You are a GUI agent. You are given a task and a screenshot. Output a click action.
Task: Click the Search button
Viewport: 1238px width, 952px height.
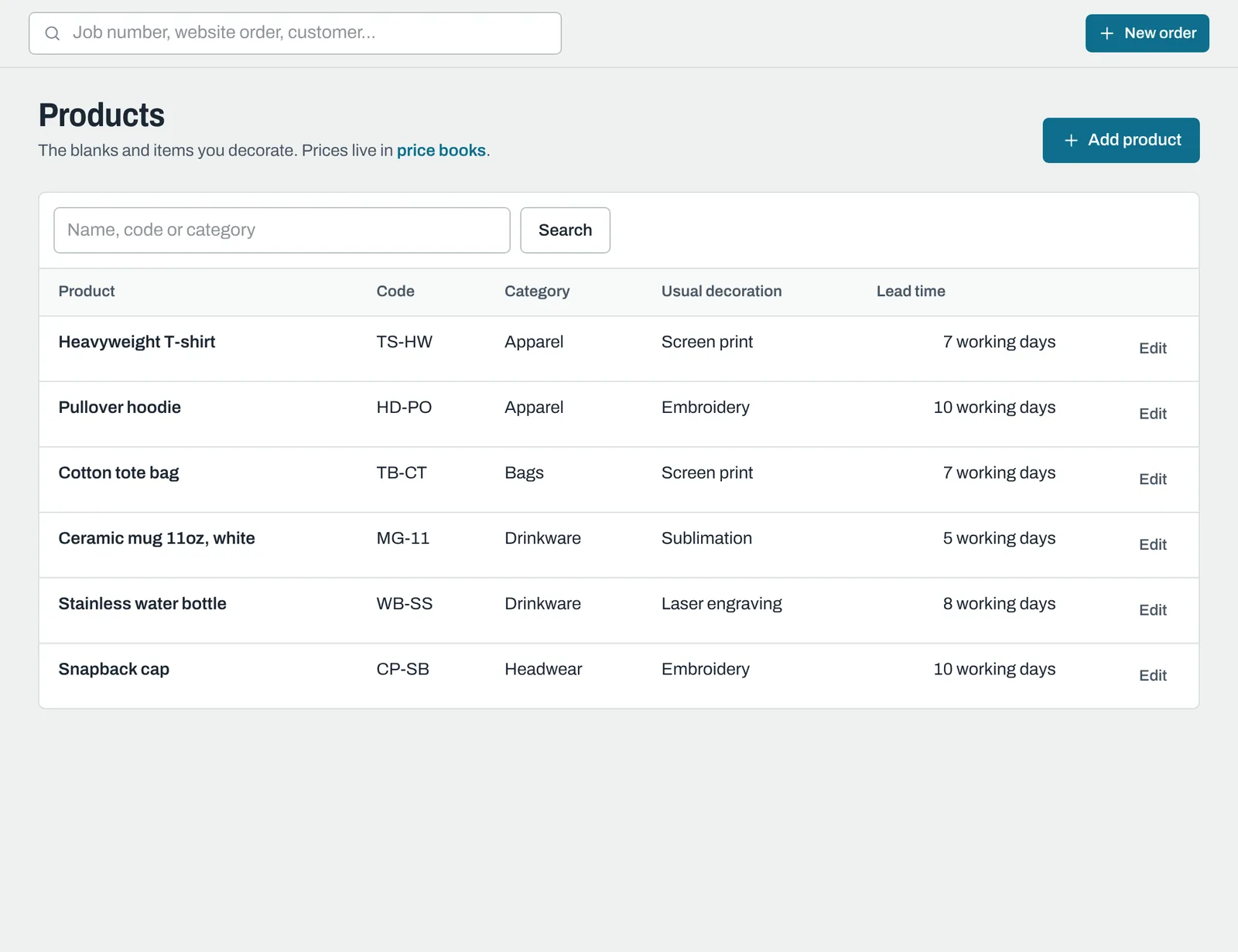click(565, 230)
